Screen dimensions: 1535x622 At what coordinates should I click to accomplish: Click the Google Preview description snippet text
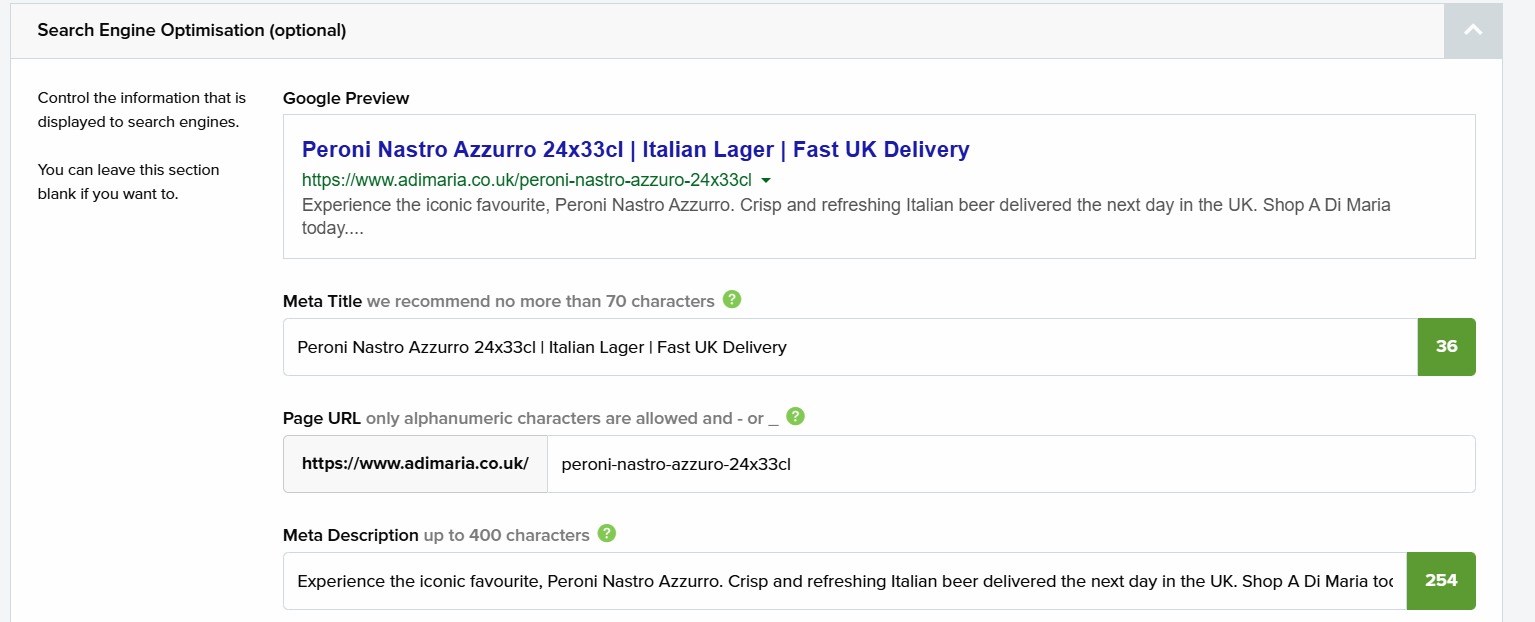(x=846, y=216)
